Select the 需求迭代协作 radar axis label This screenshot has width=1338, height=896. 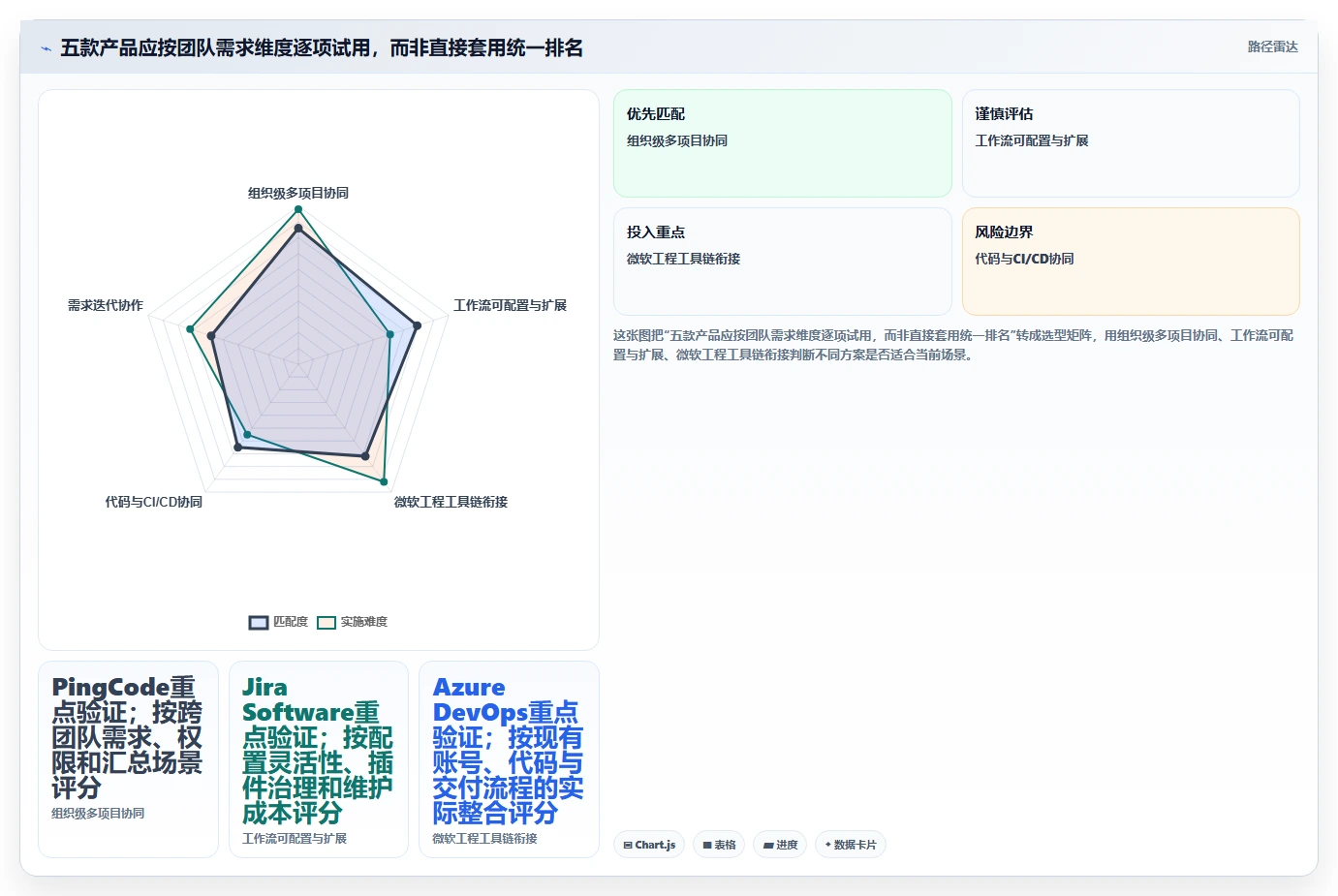click(x=106, y=305)
